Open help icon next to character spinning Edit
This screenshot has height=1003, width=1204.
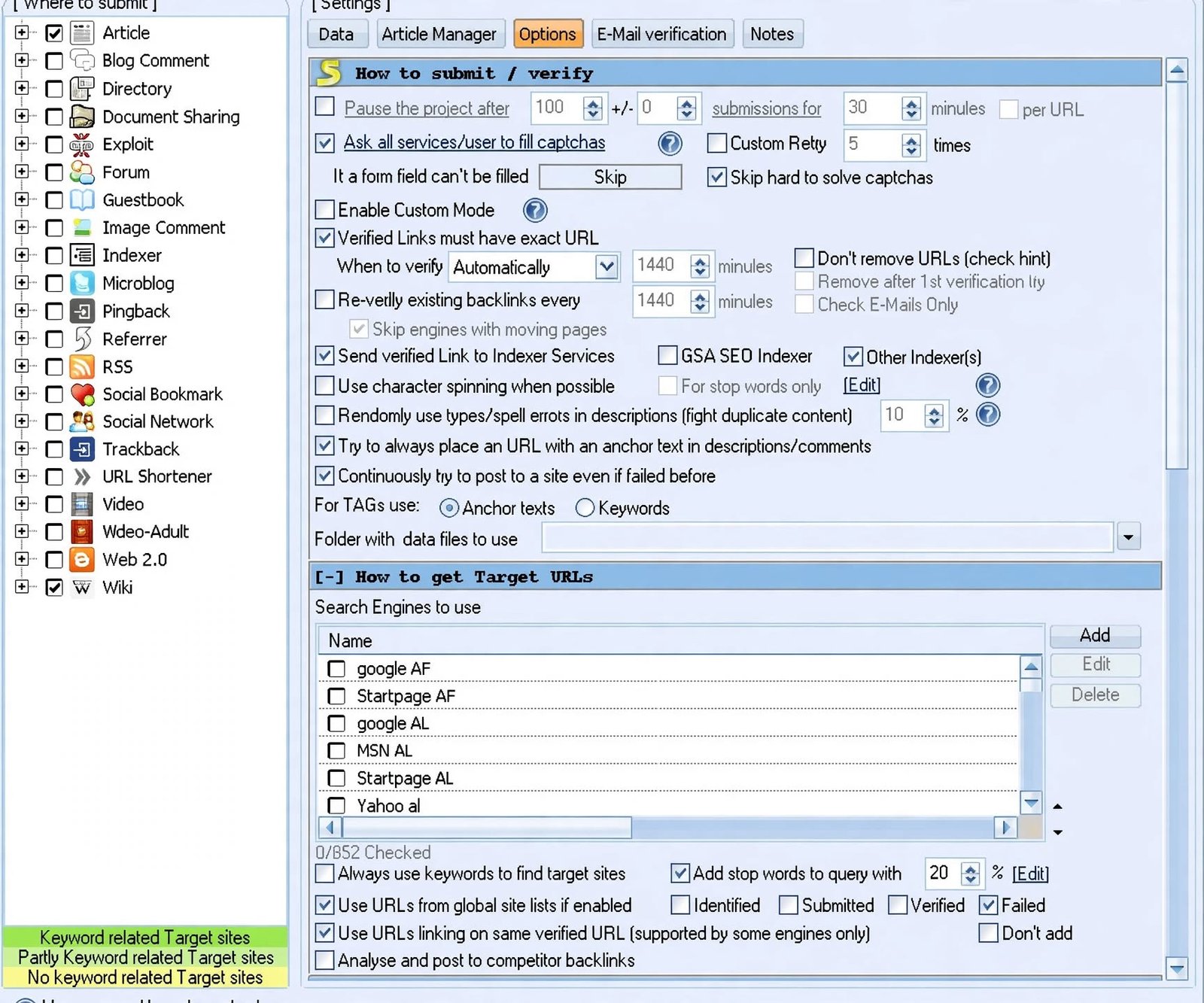pyautogui.click(x=987, y=386)
